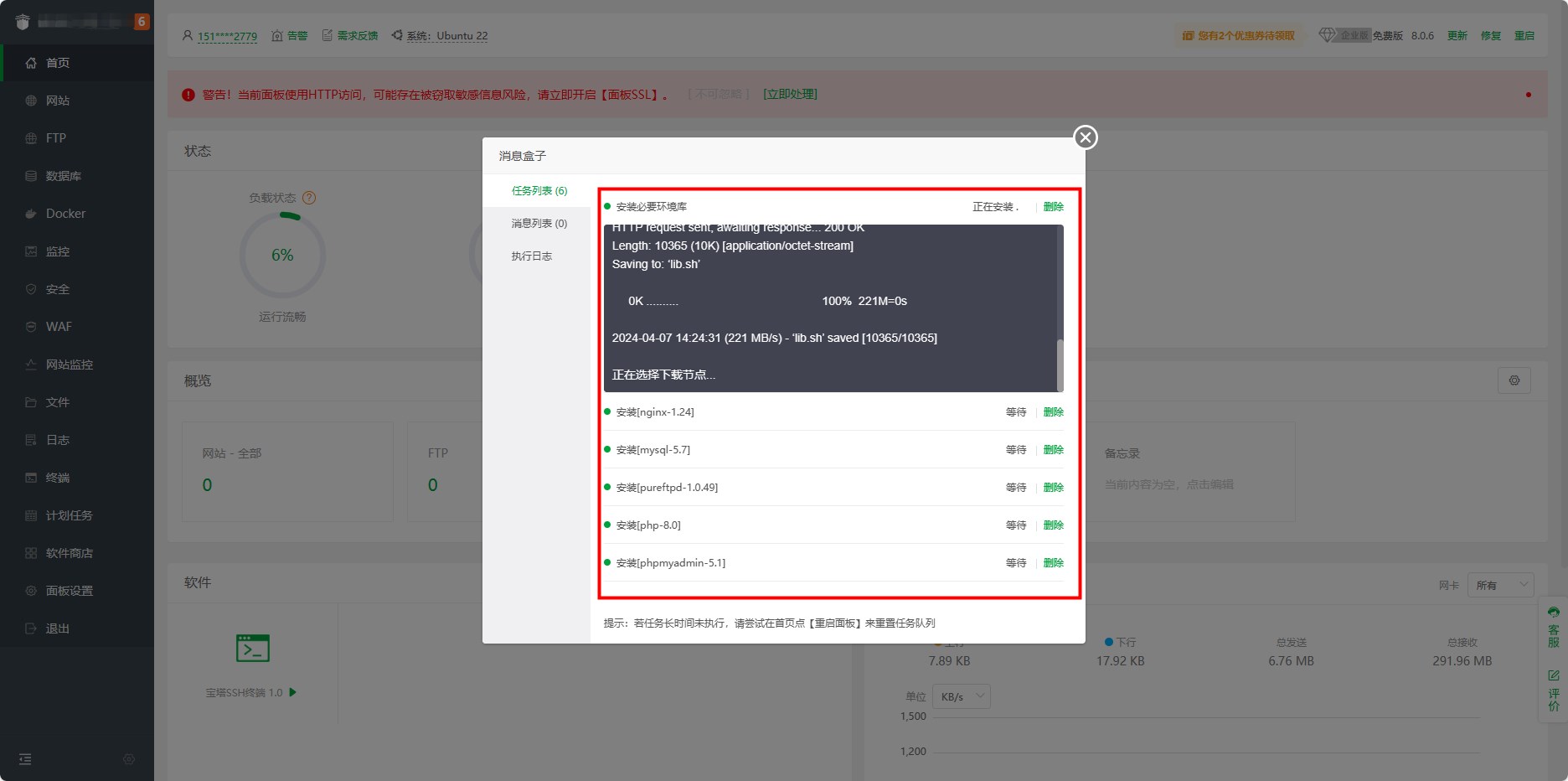Switch to the 执行日志 tab
Image resolution: width=1568 pixels, height=781 pixels.
pos(532,256)
